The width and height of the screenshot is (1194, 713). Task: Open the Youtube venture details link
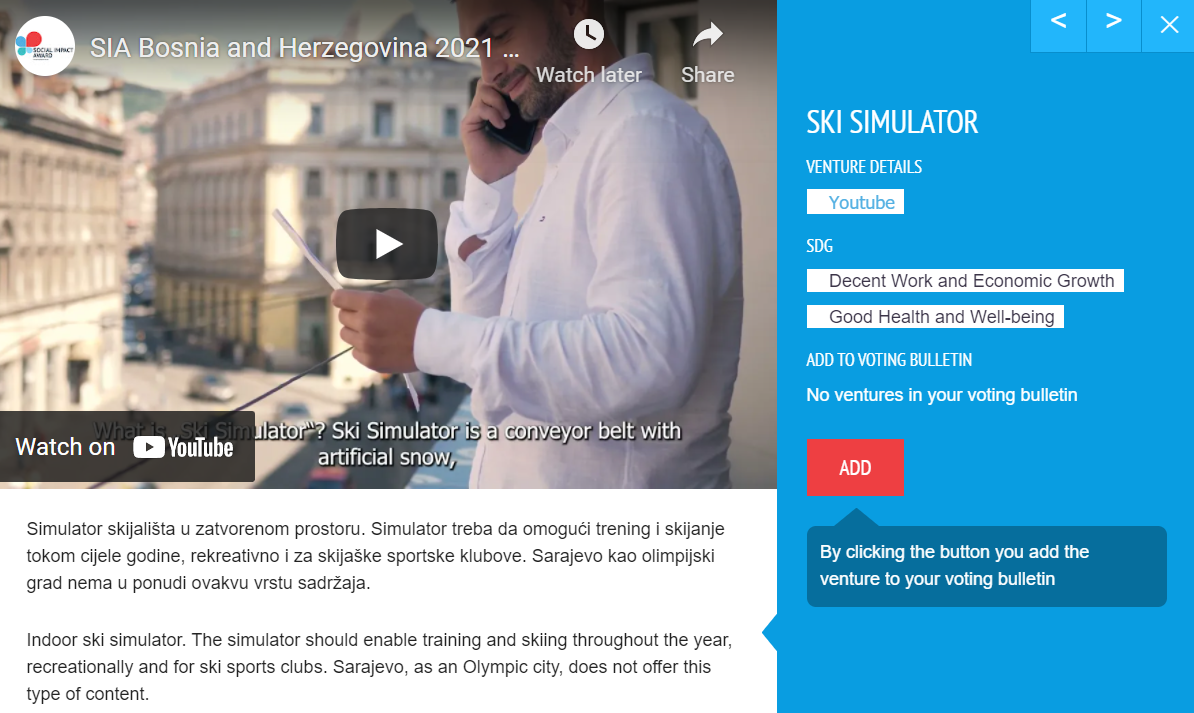tap(855, 202)
